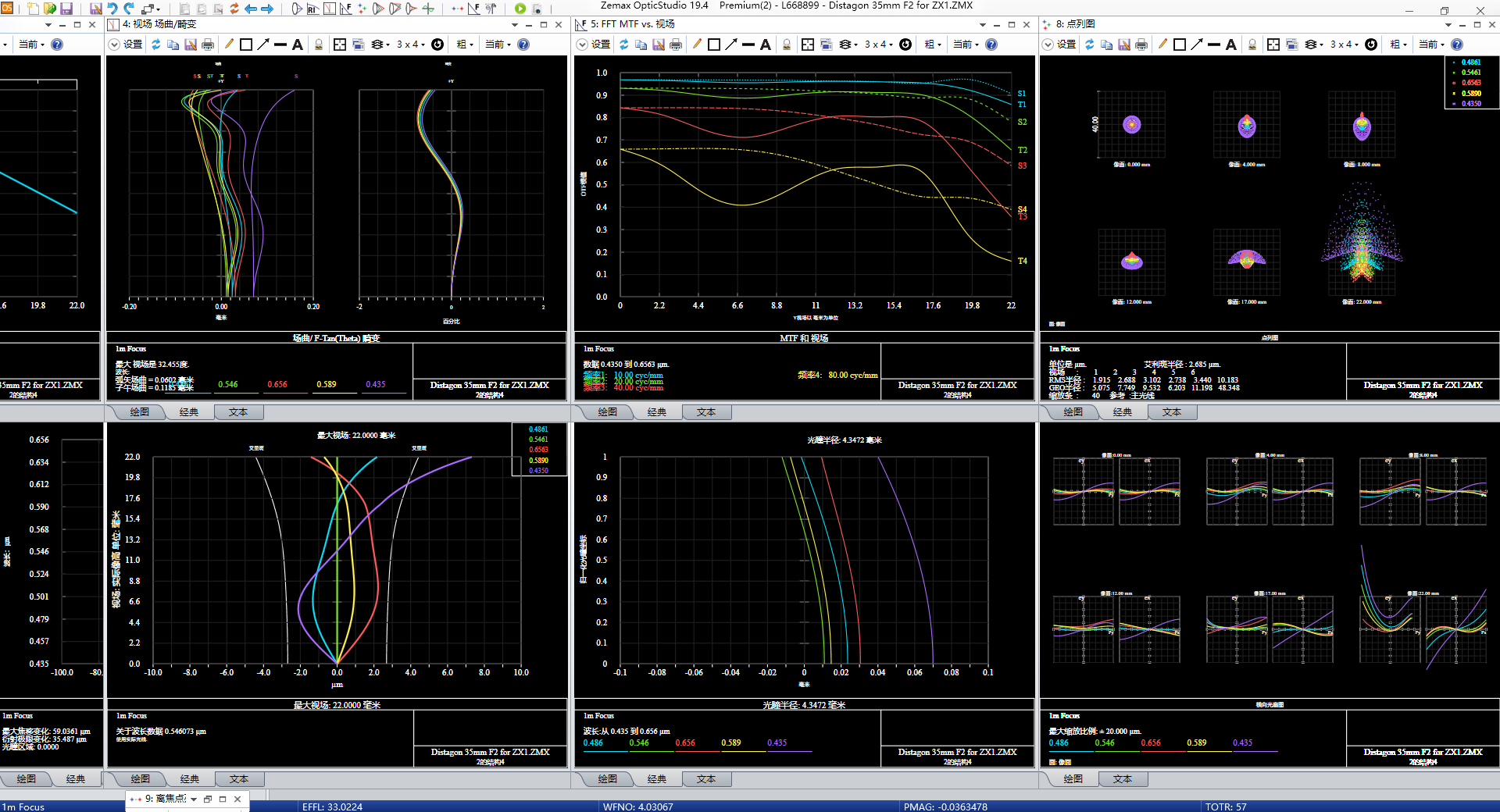Expand settings chevron in FFT MTF window

click(582, 45)
